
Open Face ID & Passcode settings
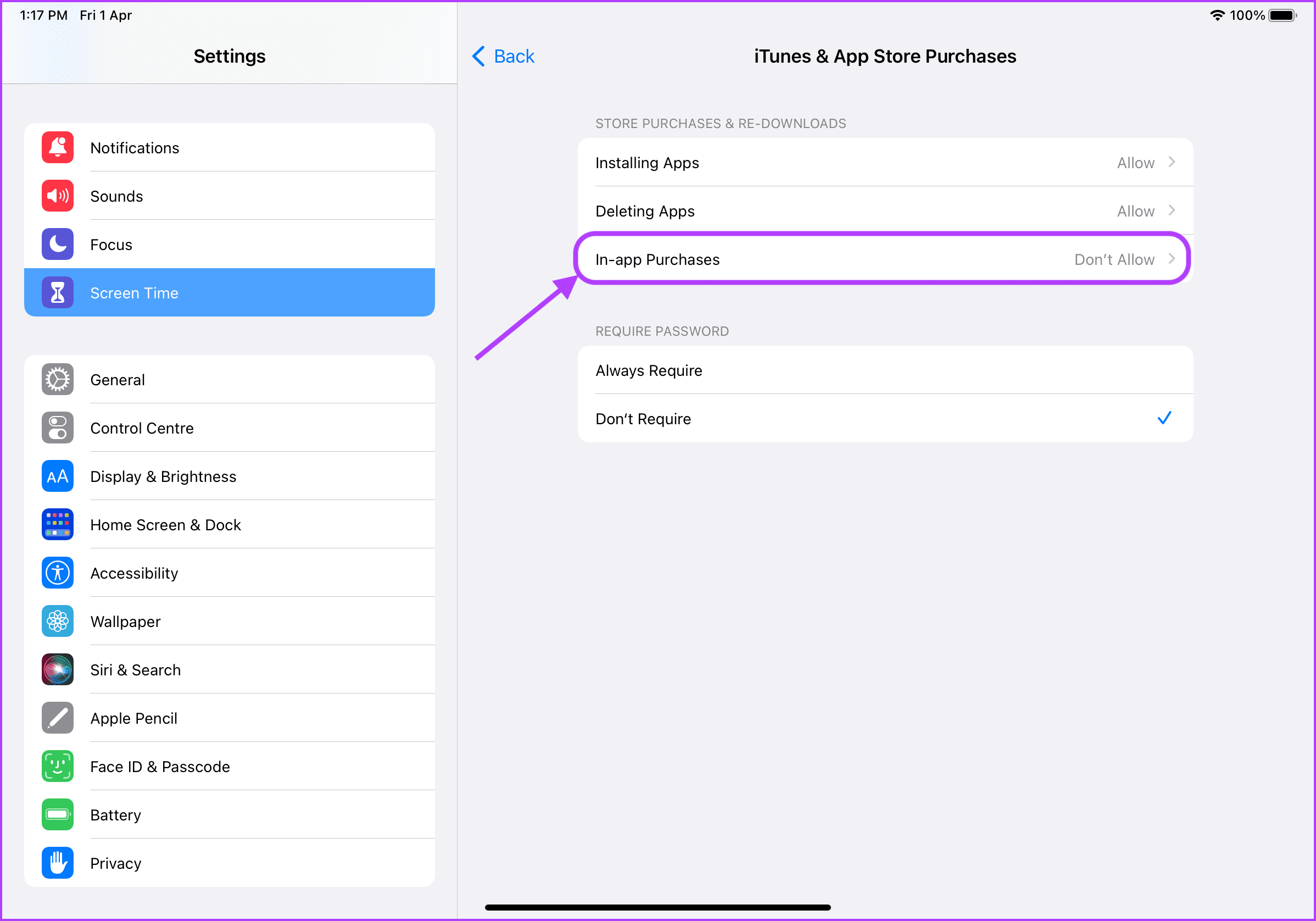(x=229, y=766)
